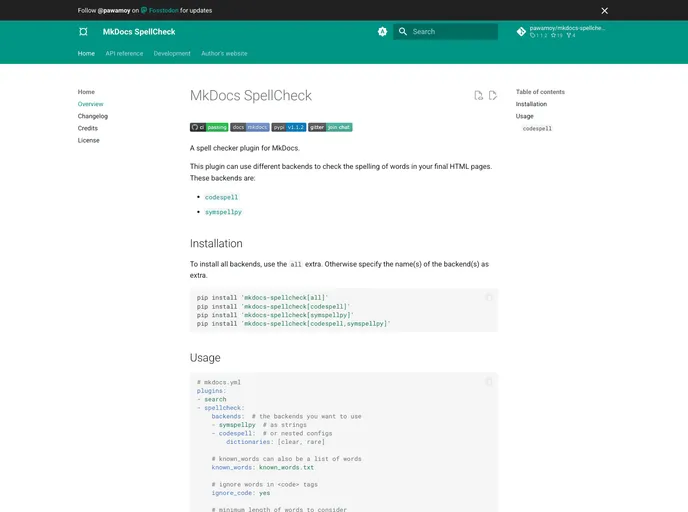Select the Home tab
Screen dimensions: 688x512
click(86, 54)
